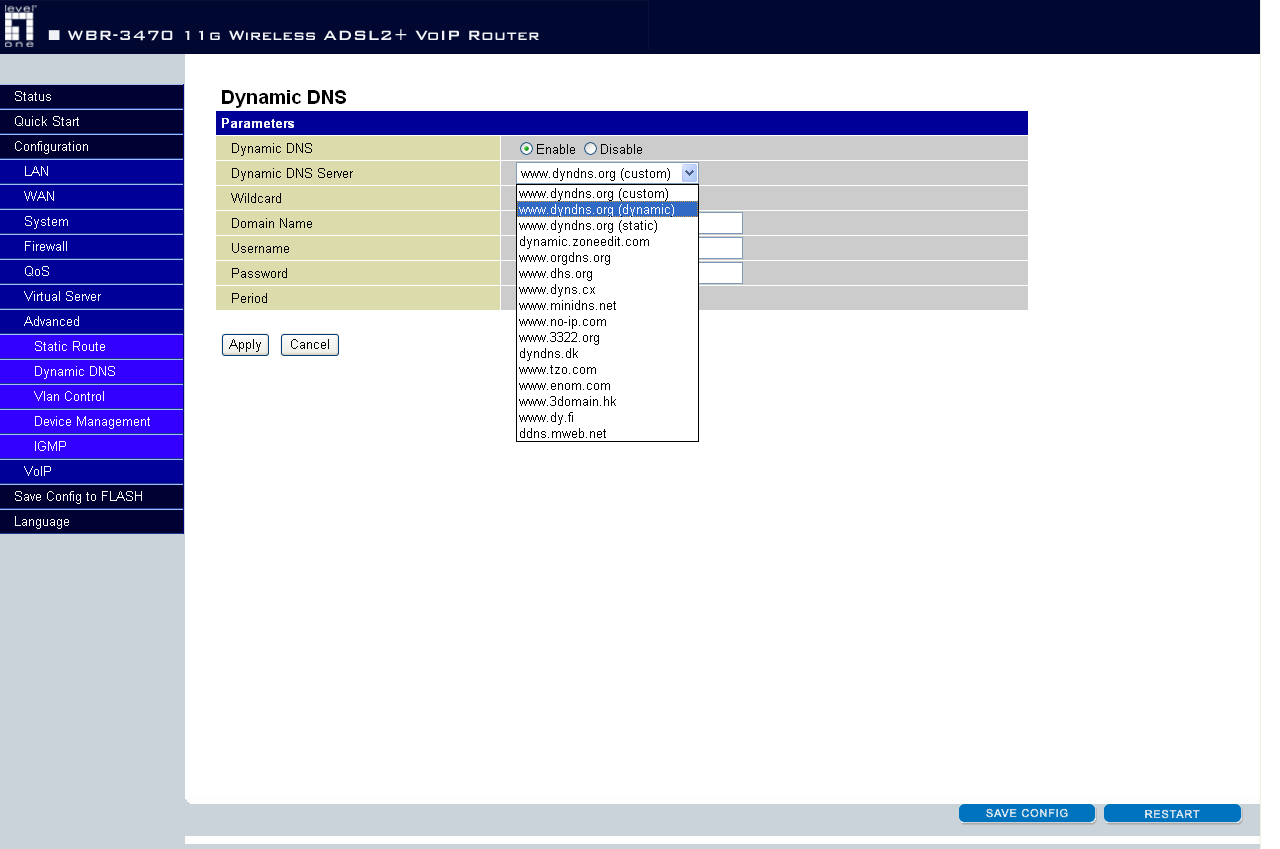Viewport: 1280px width, 849px height.
Task: Open VoIP settings
Action: click(x=92, y=471)
